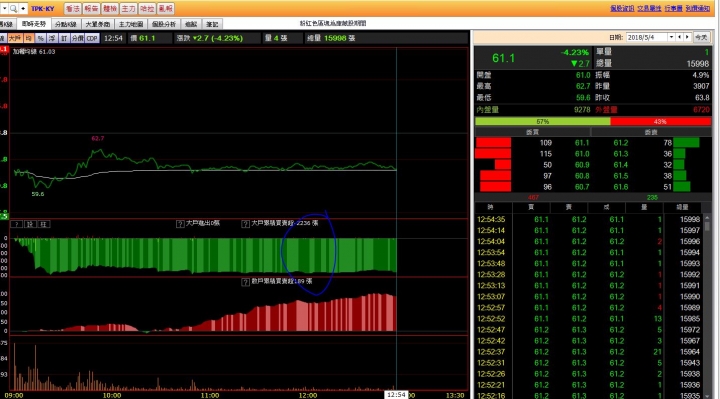
Task: Click the magnifier search icon beside TPK-KY
Action: tap(13, 8)
